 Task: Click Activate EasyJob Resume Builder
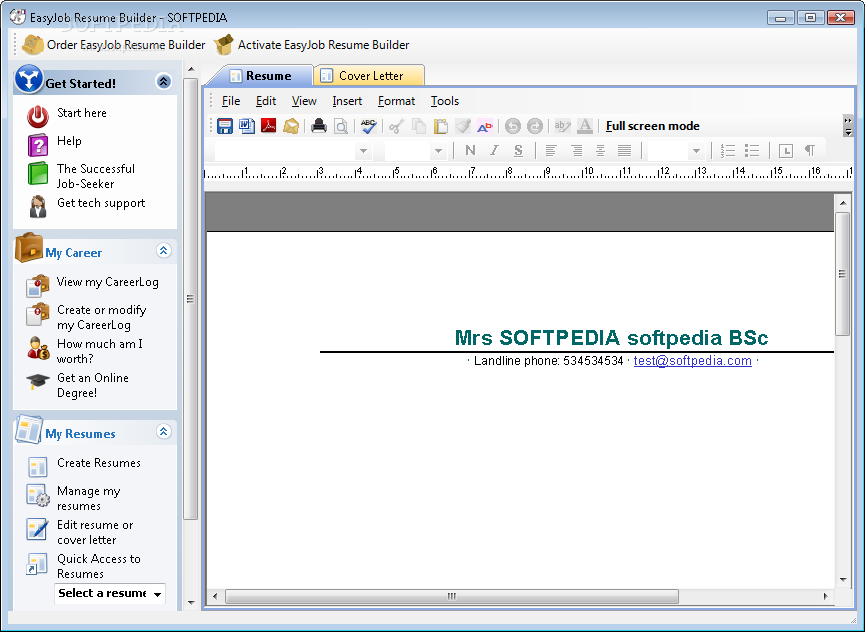point(312,45)
